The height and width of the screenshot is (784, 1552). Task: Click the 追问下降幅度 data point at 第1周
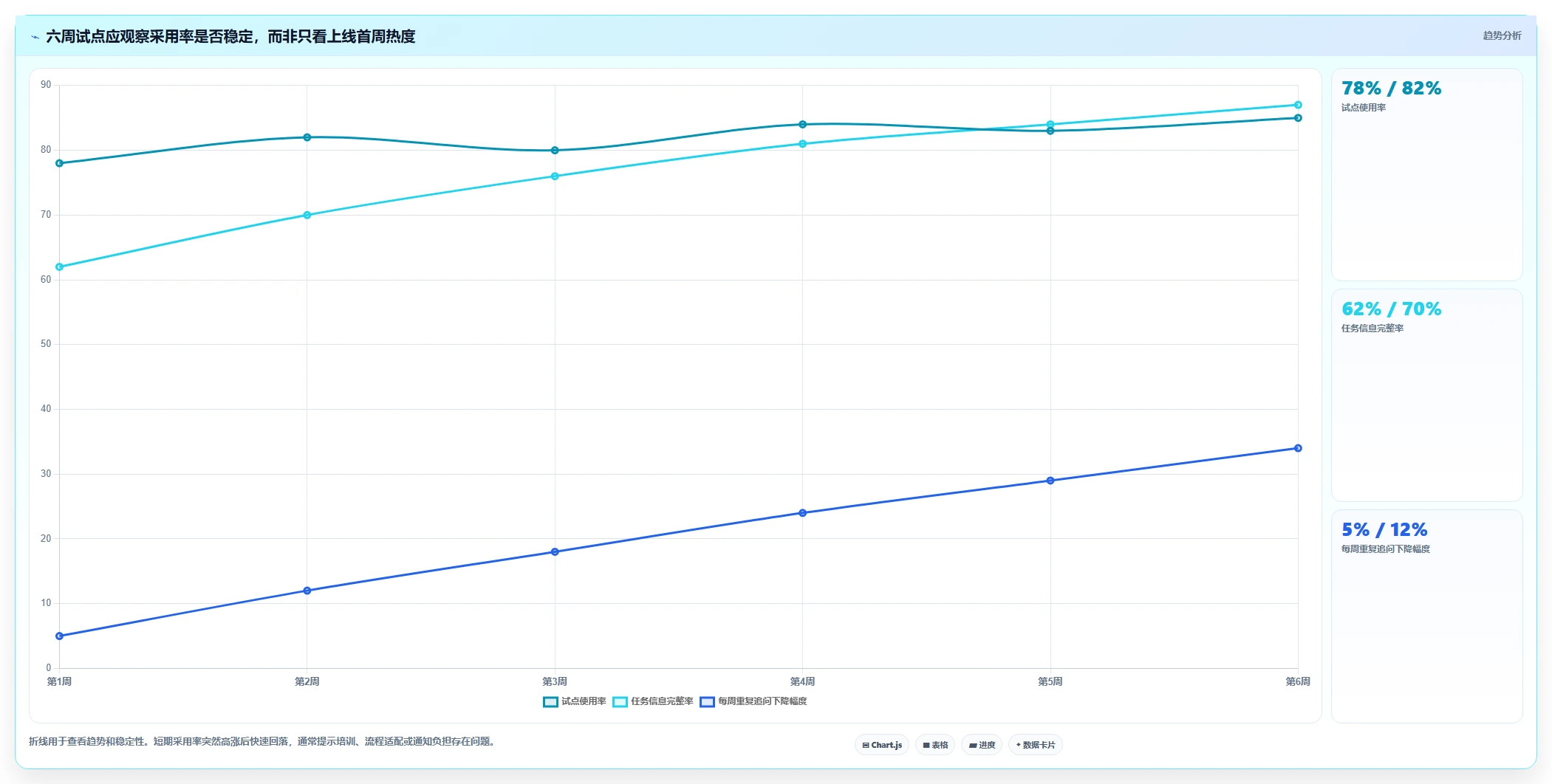[60, 636]
